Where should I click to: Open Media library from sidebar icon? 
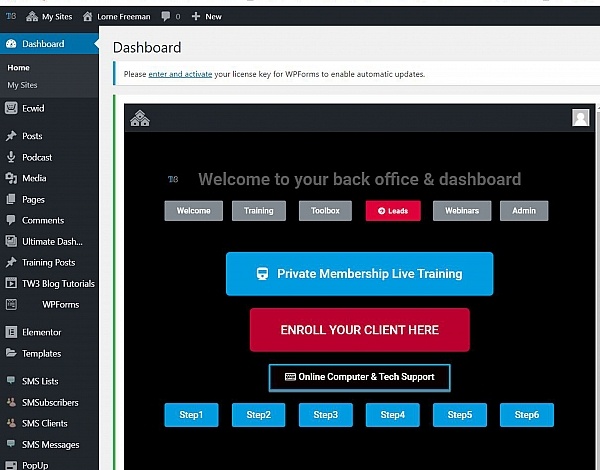coord(11,178)
